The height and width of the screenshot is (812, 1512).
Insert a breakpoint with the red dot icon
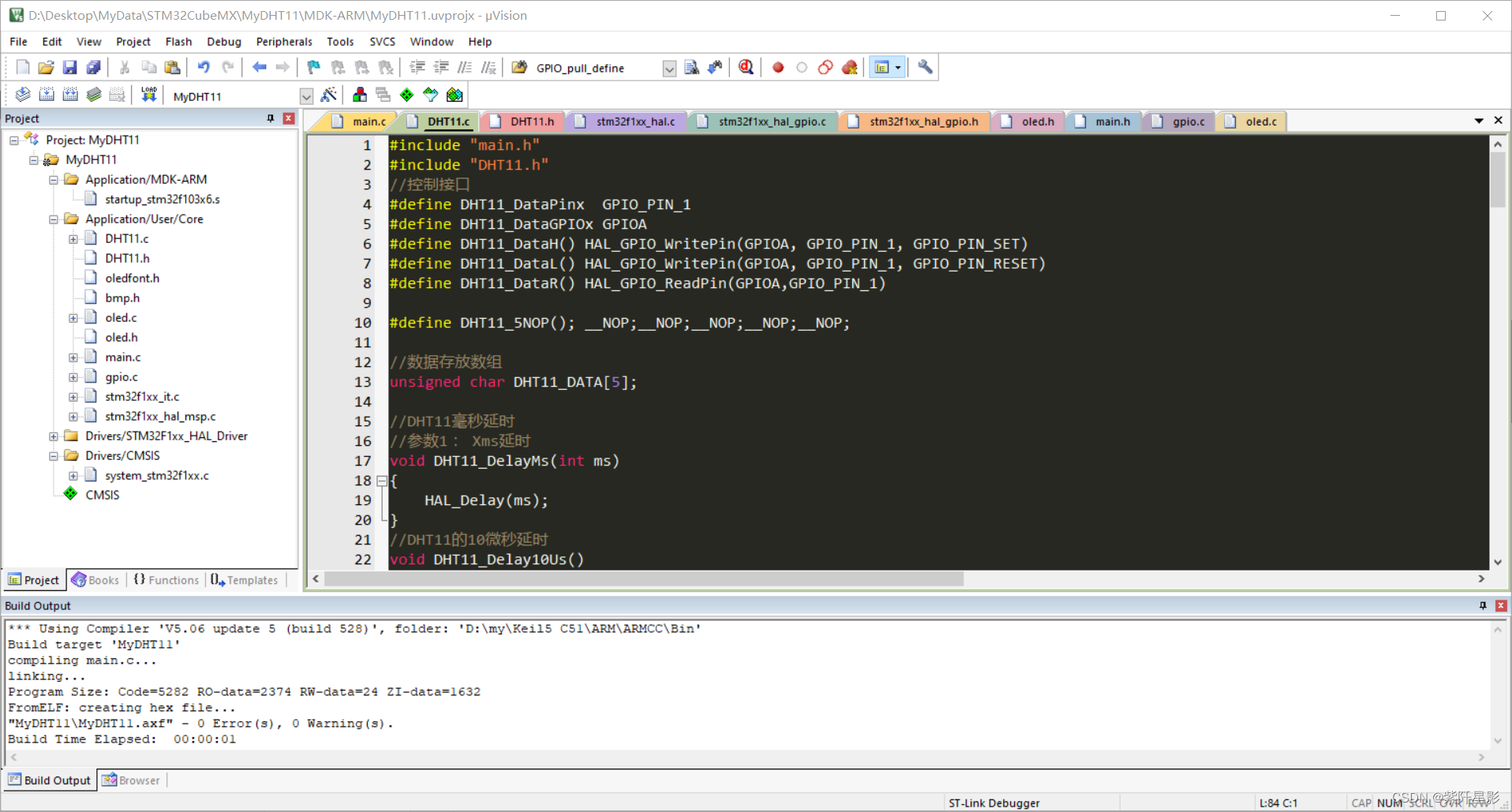click(x=777, y=67)
